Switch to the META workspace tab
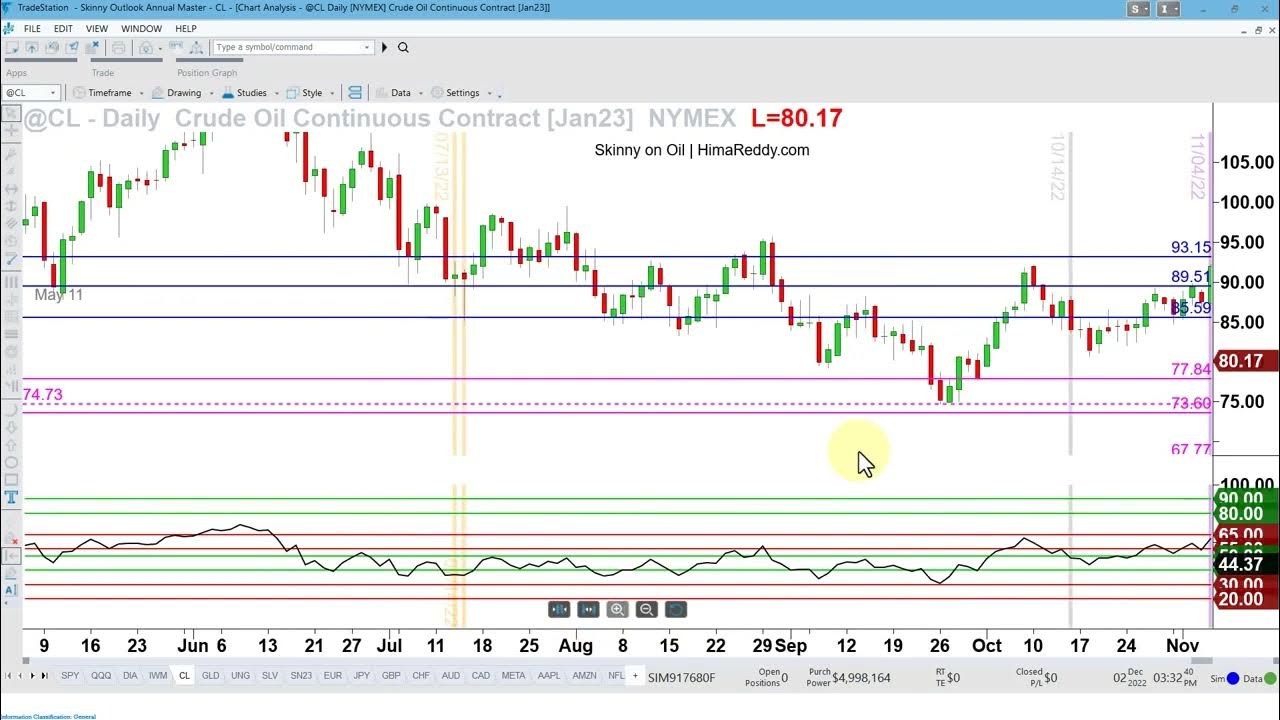The width and height of the screenshot is (1280, 720). [513, 676]
